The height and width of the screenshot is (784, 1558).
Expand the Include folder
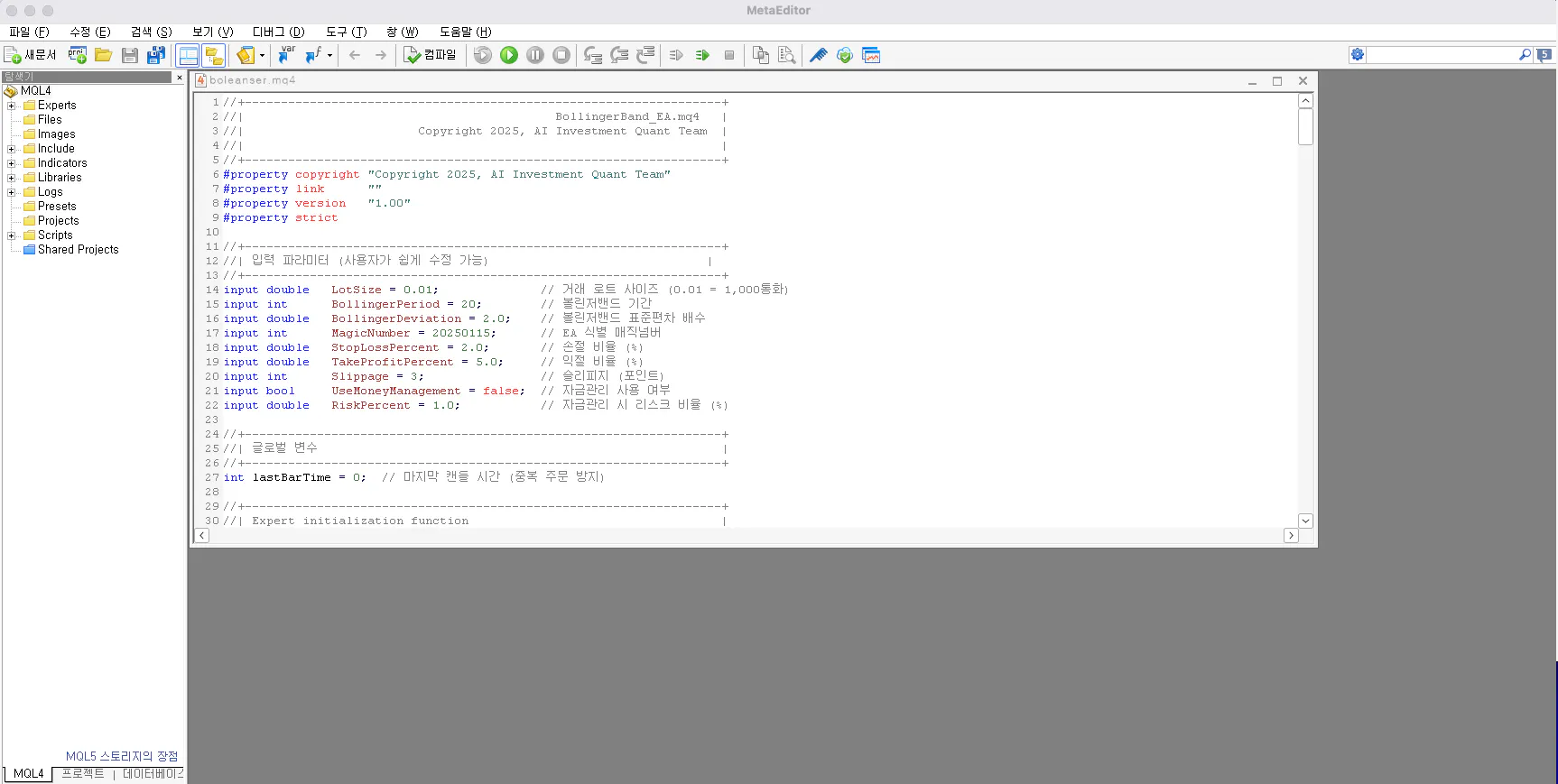[x=11, y=149]
